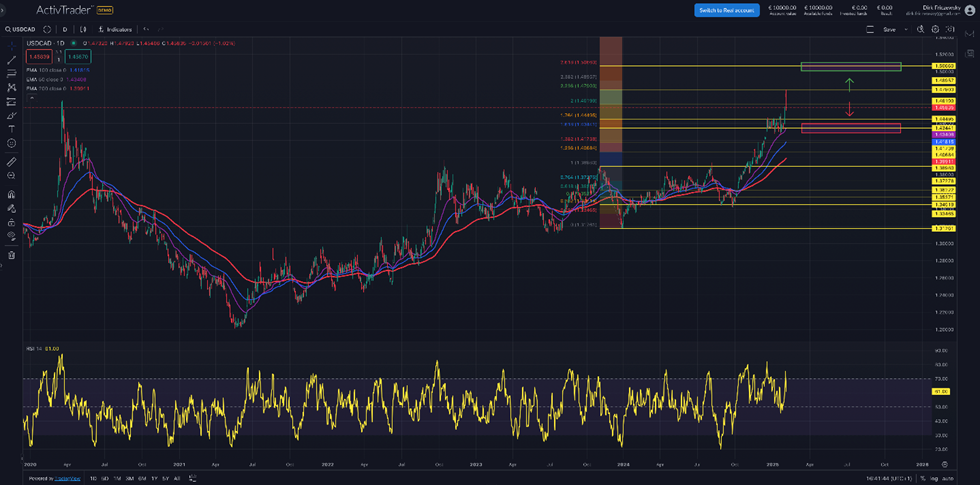Screen dimensions: 980x485
Task: Select the 5Y date range tab
Action: pos(165,478)
